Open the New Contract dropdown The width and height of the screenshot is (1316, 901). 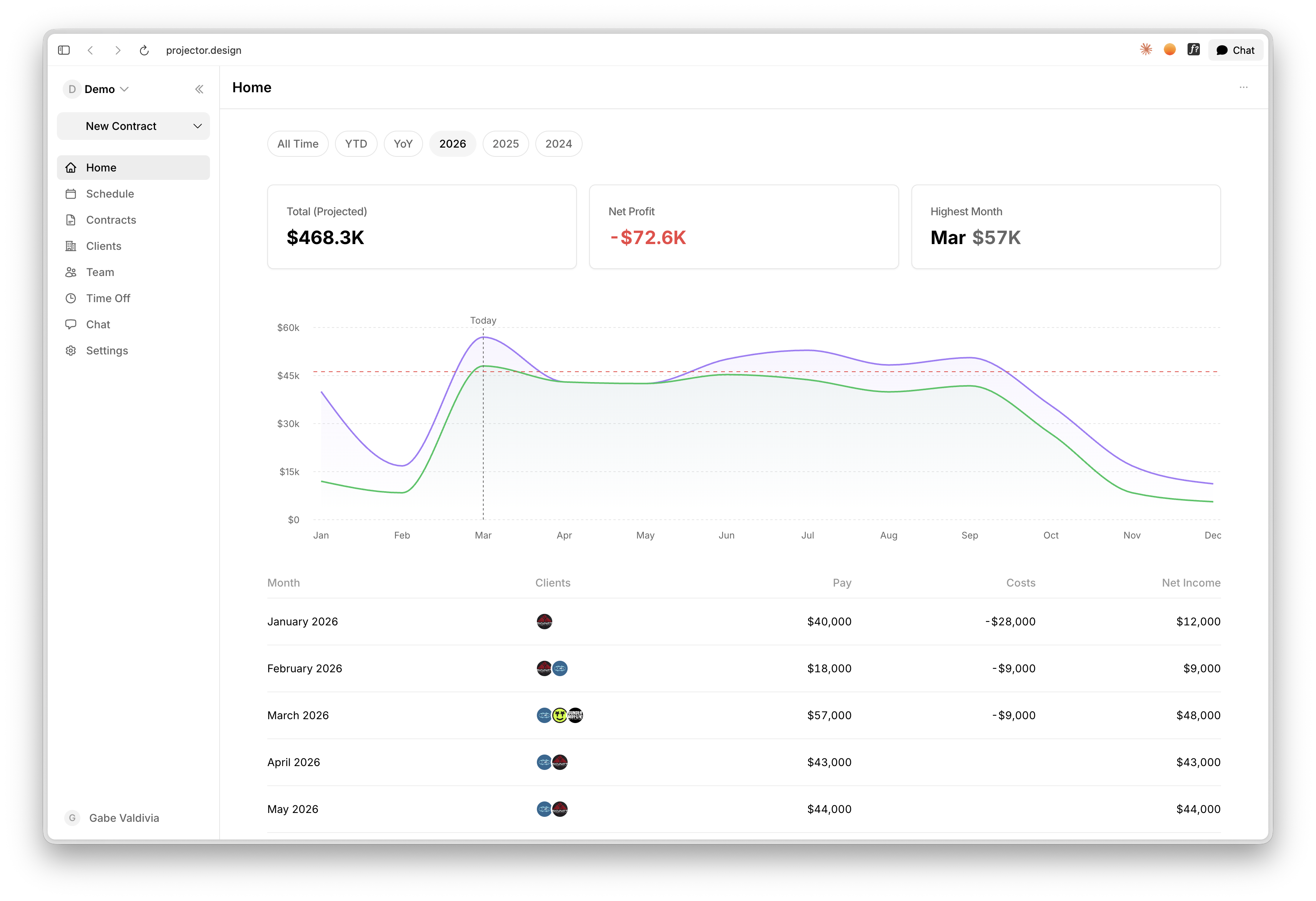(x=133, y=126)
